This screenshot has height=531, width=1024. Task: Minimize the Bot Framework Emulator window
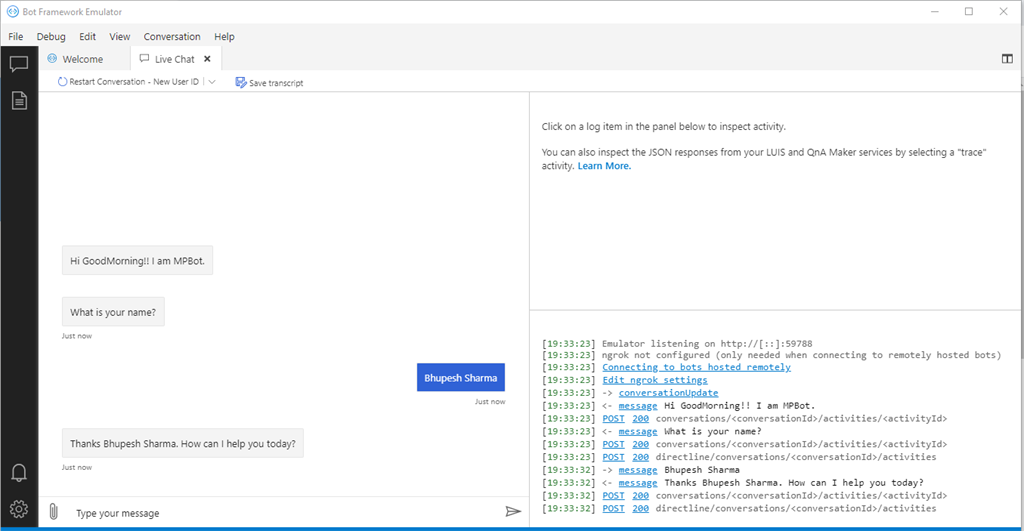tap(935, 12)
